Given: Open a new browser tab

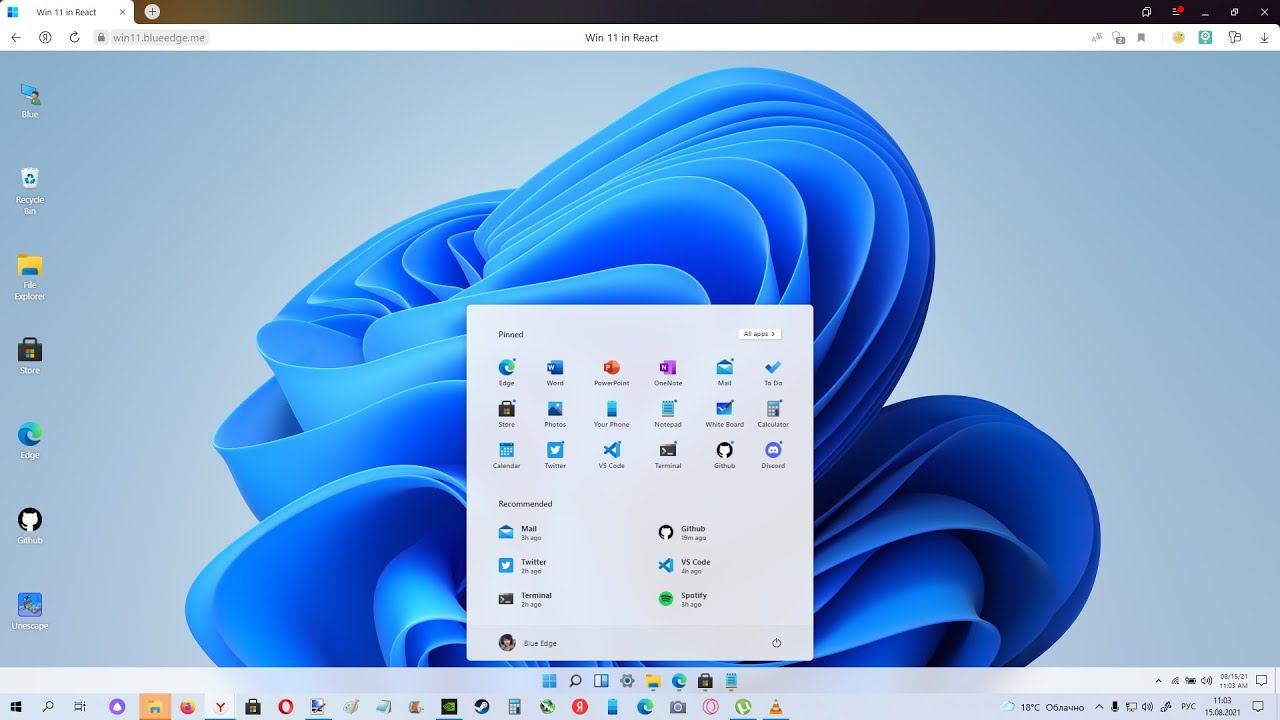Looking at the screenshot, I should pyautogui.click(x=152, y=12).
